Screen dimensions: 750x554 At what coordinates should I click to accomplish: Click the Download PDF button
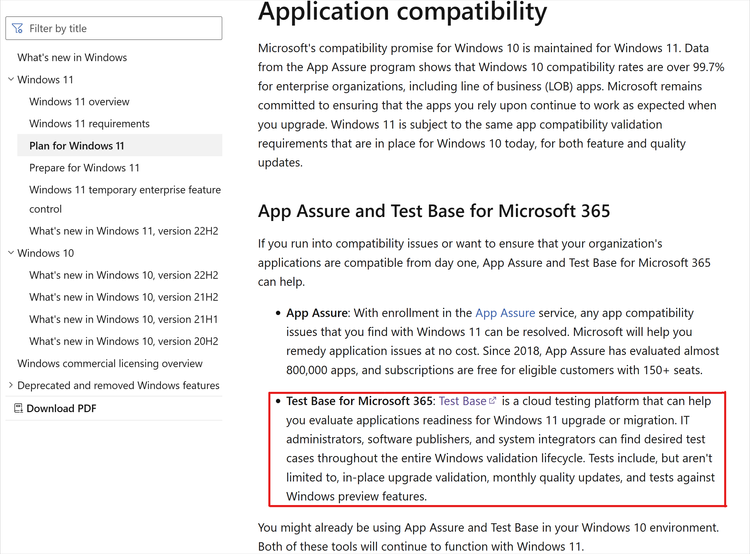(55, 408)
